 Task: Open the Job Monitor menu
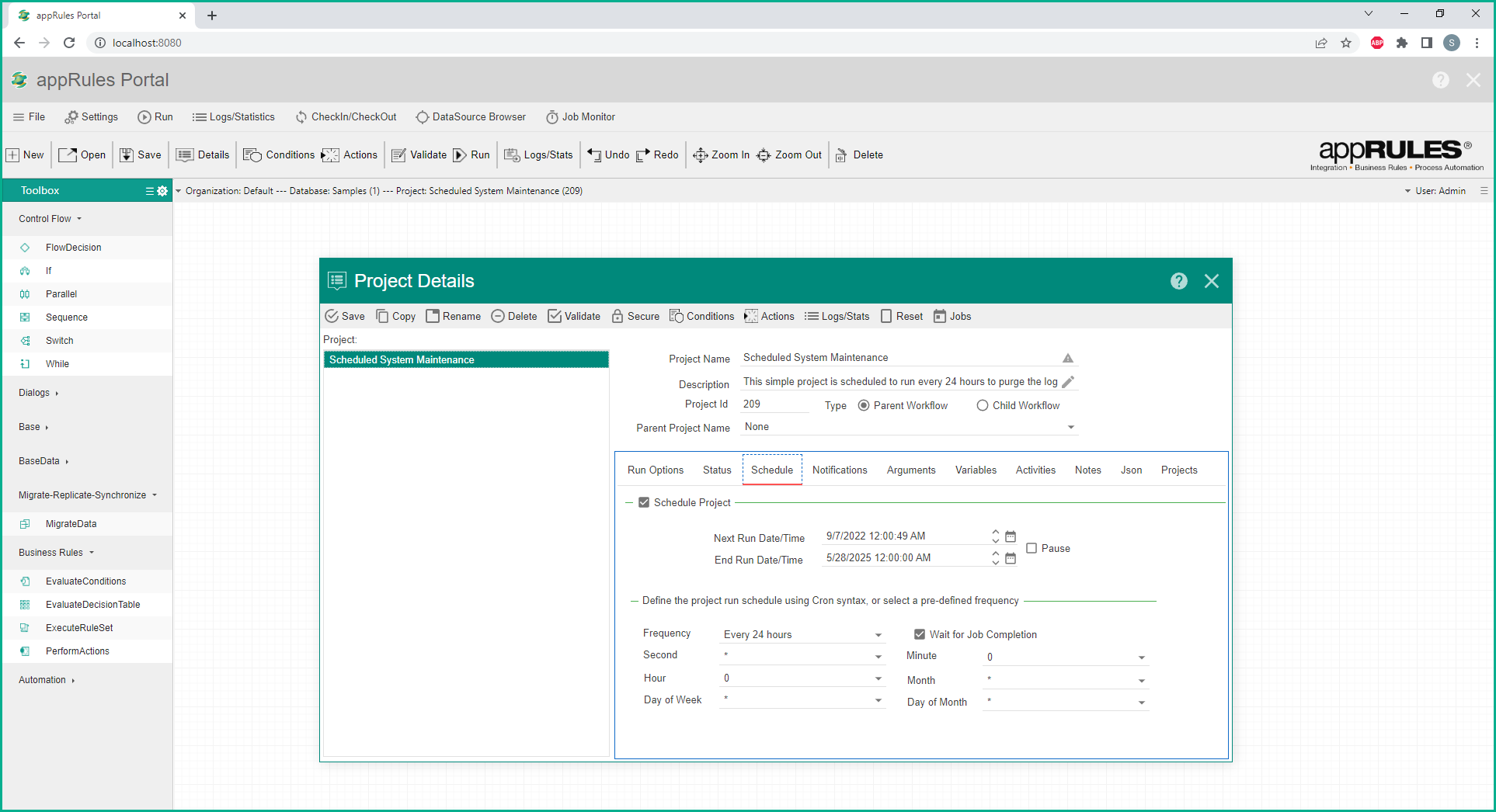point(580,117)
